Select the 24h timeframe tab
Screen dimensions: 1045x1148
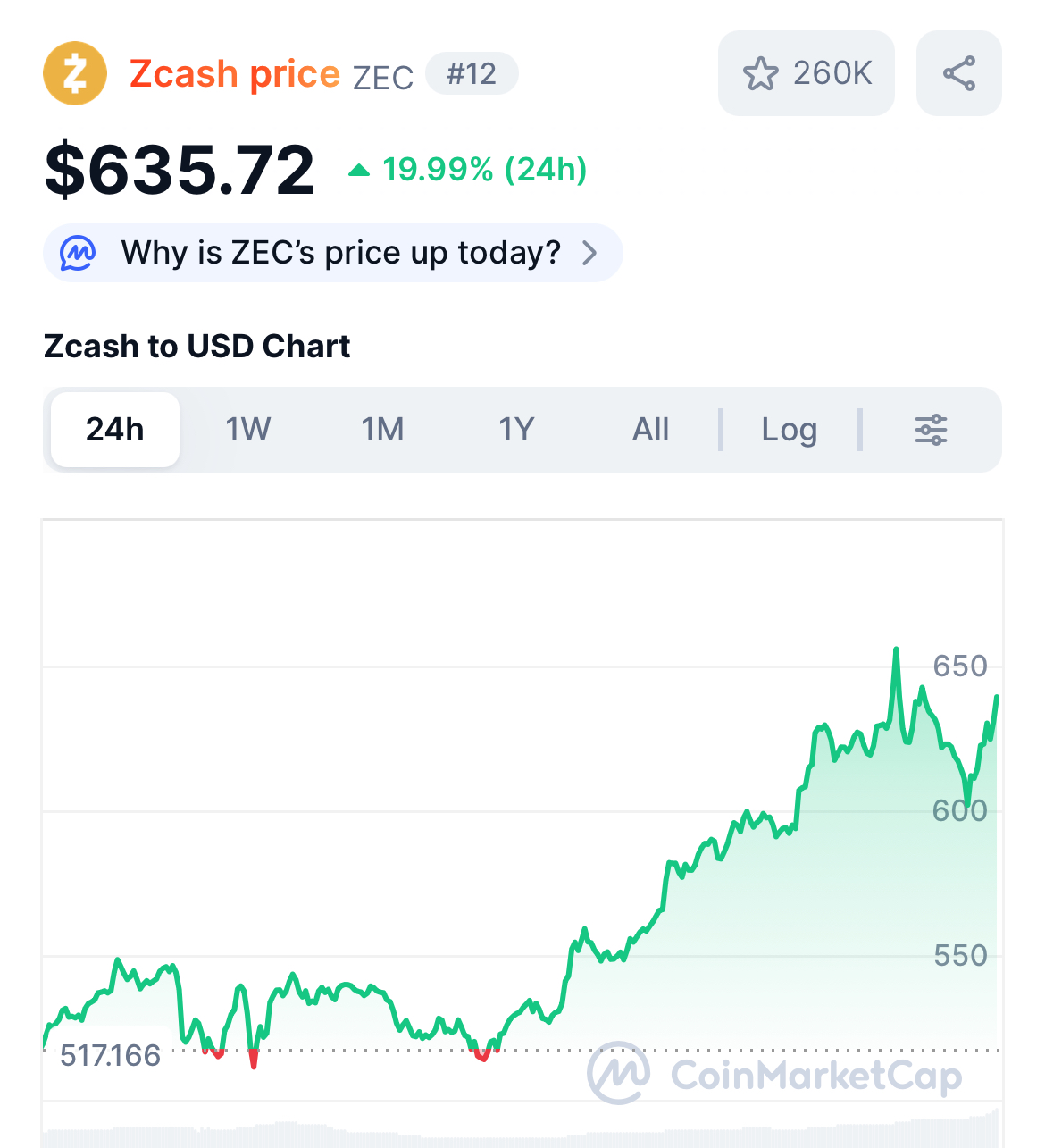pyautogui.click(x=115, y=430)
